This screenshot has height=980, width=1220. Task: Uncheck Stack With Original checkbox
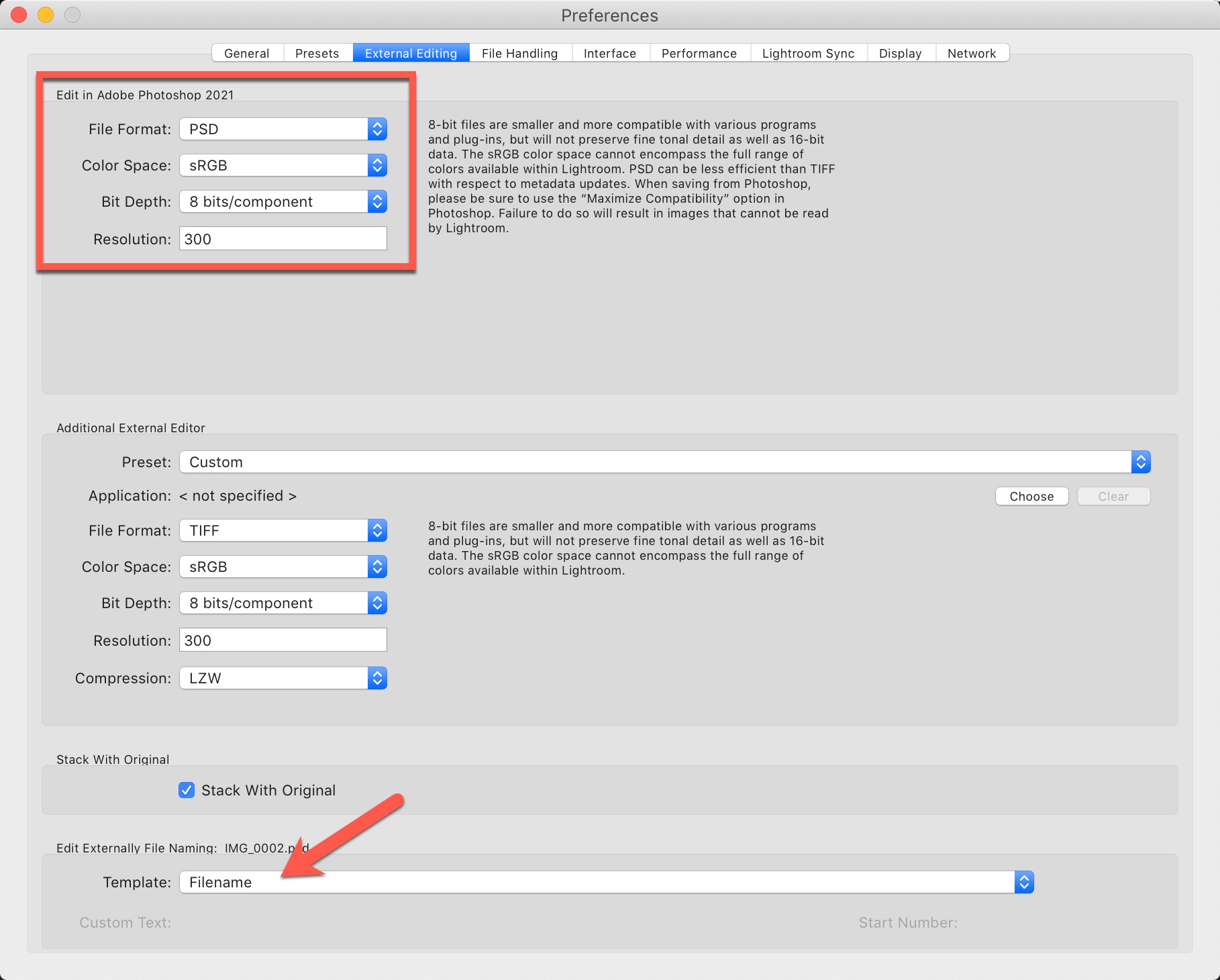[x=187, y=790]
